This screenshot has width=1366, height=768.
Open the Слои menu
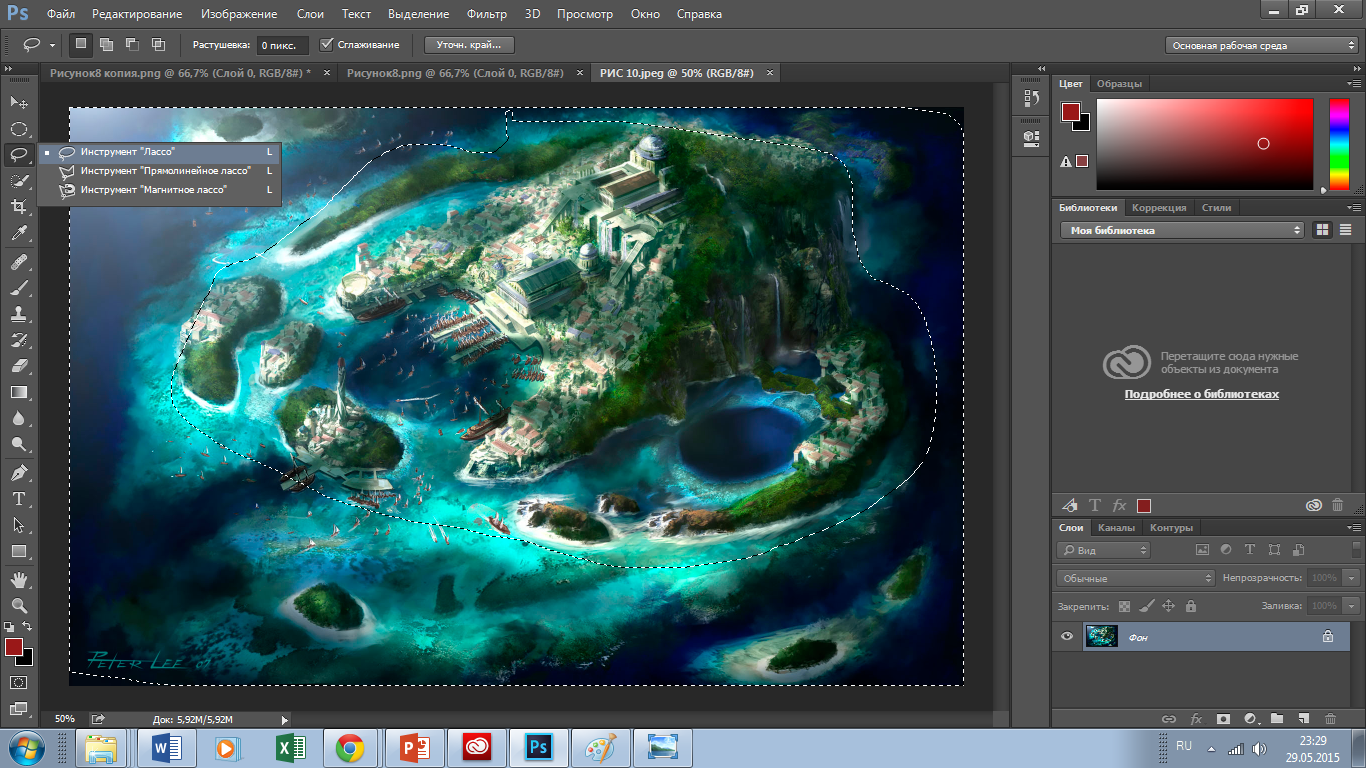click(310, 14)
